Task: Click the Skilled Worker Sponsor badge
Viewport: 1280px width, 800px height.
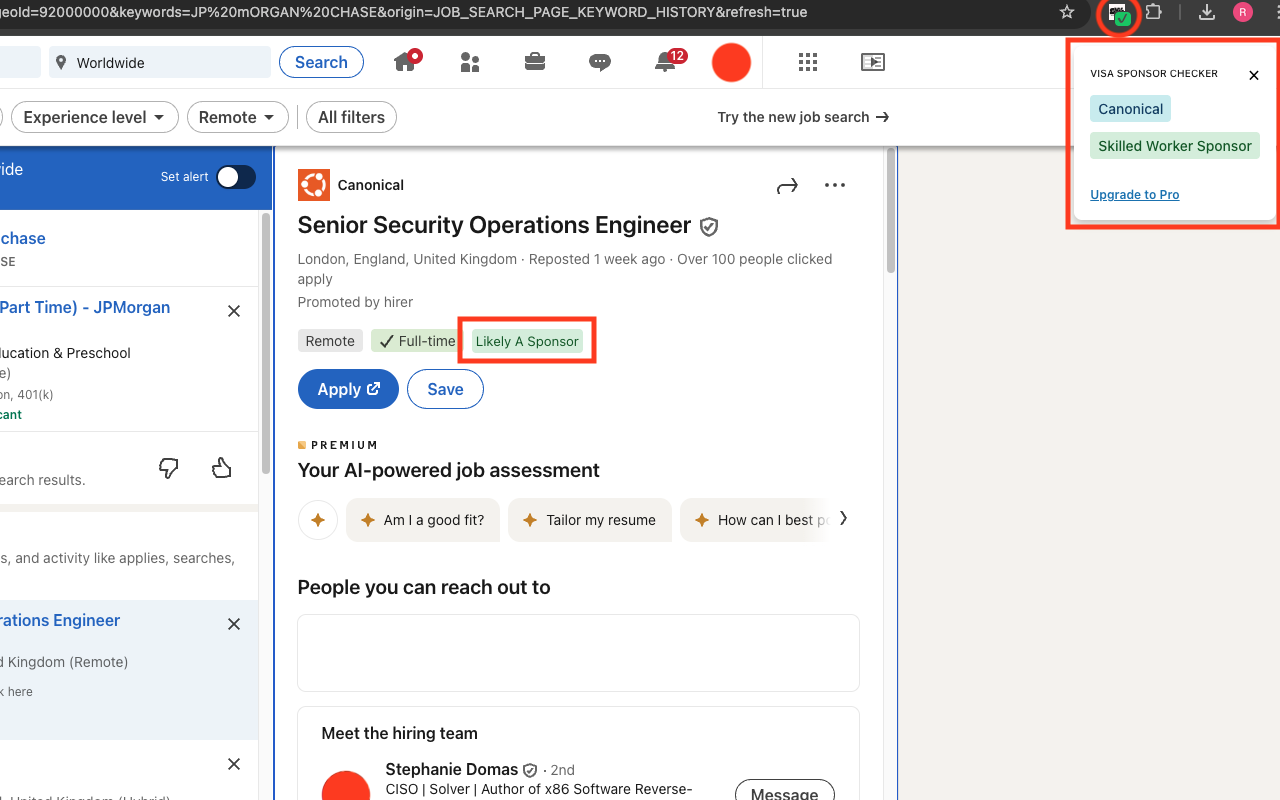Action: (1175, 146)
